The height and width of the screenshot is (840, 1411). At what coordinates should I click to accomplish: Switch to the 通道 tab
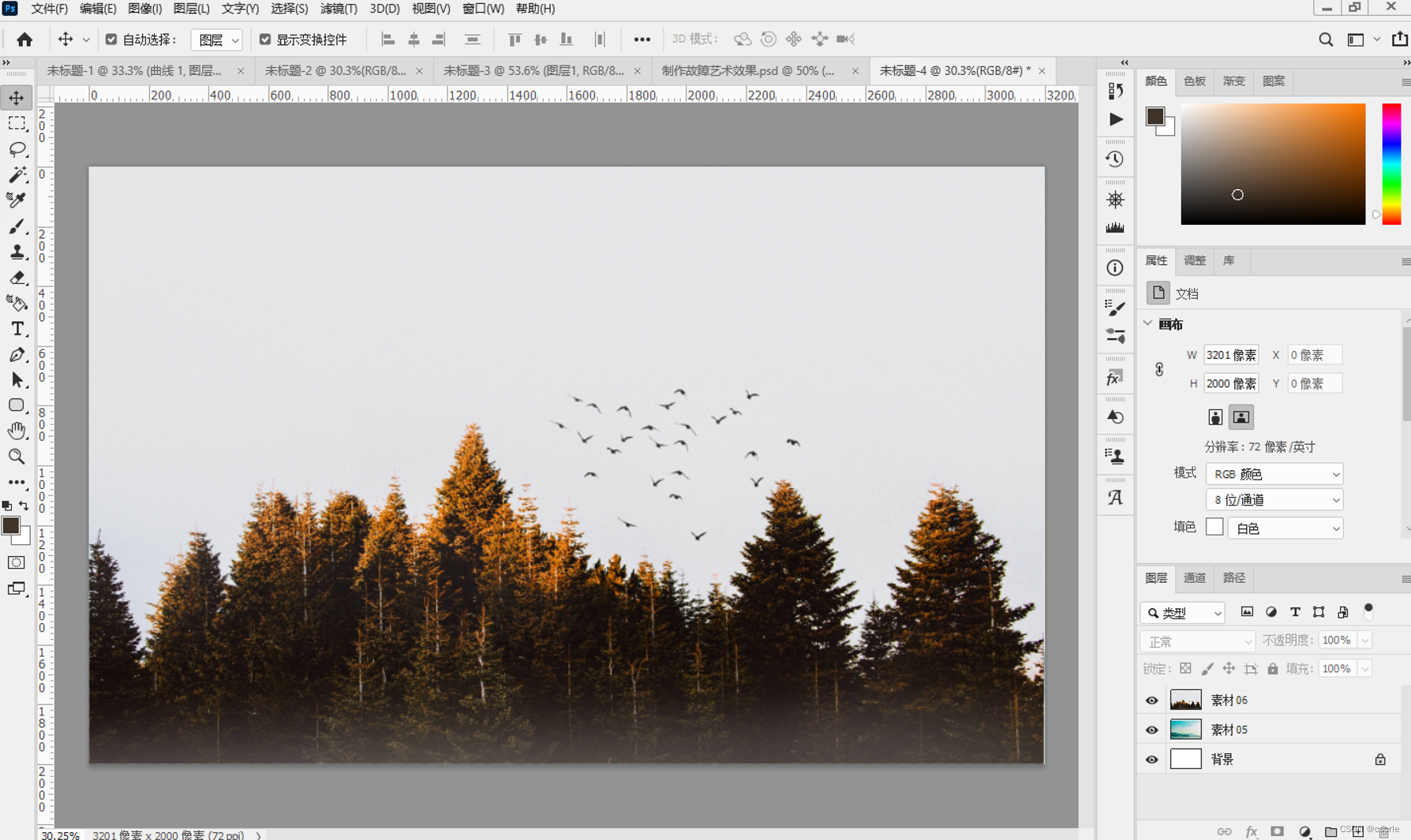1194,578
